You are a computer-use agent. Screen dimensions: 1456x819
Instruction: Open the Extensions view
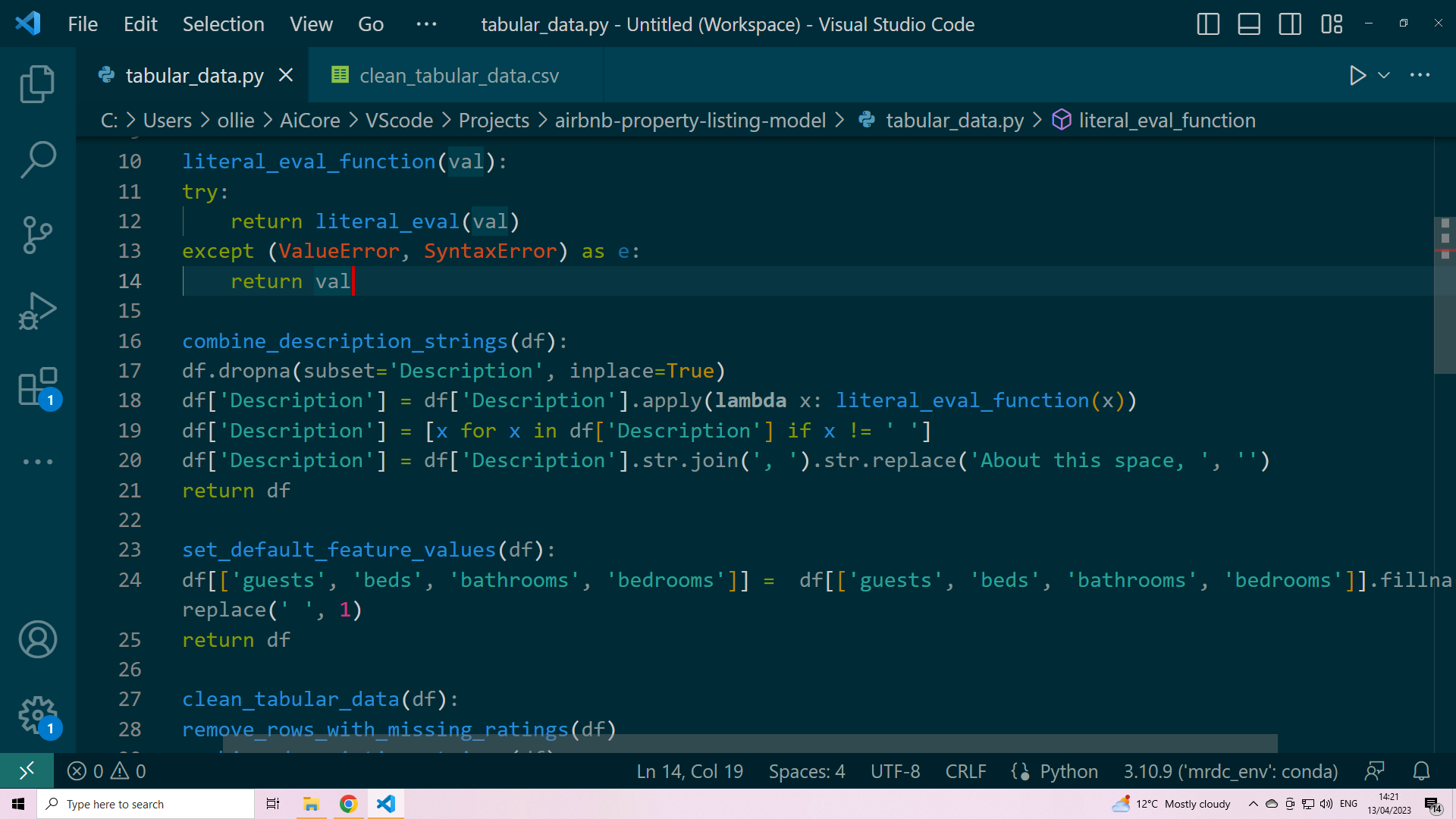point(37,387)
